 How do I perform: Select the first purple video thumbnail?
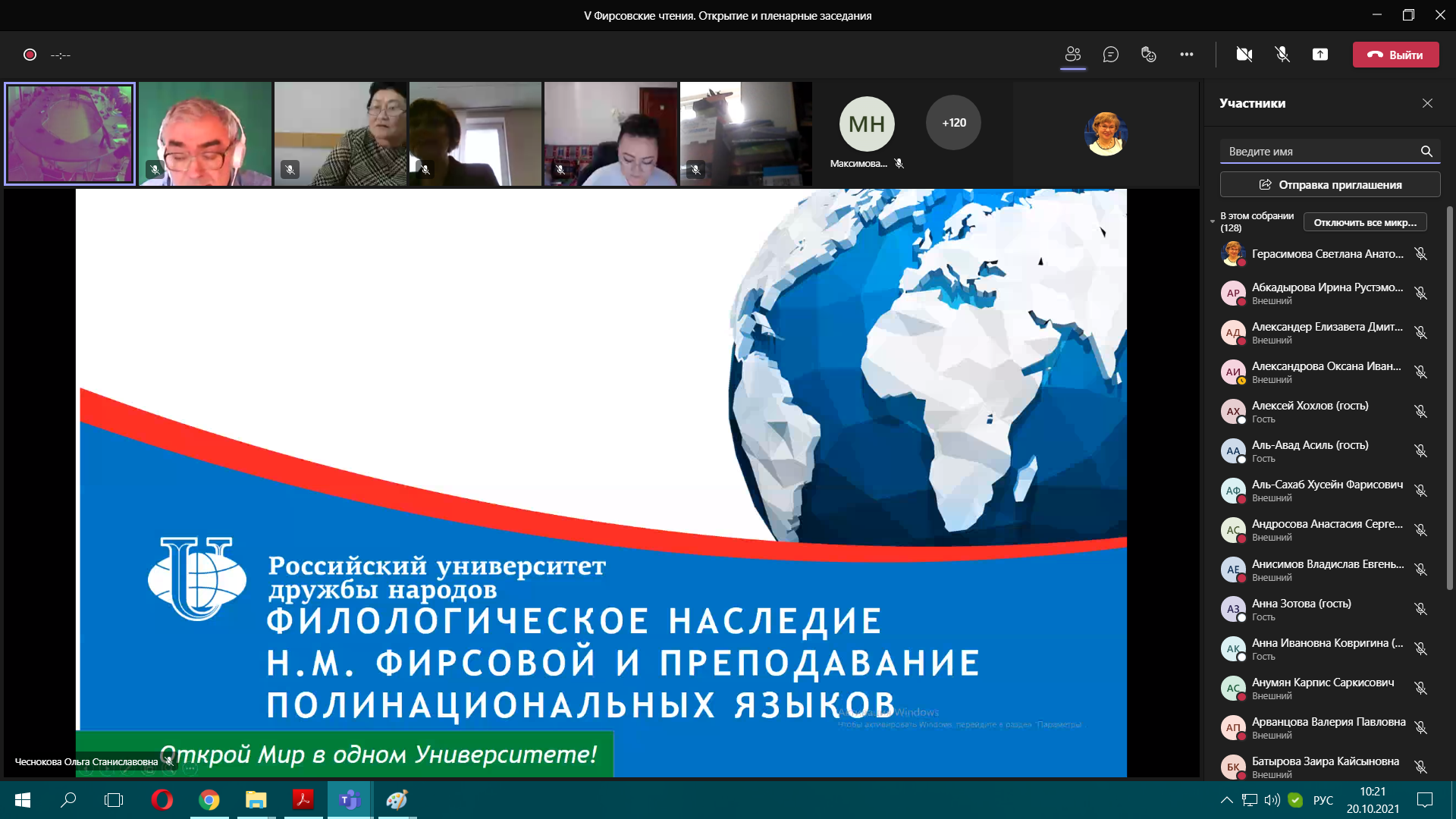tap(70, 133)
